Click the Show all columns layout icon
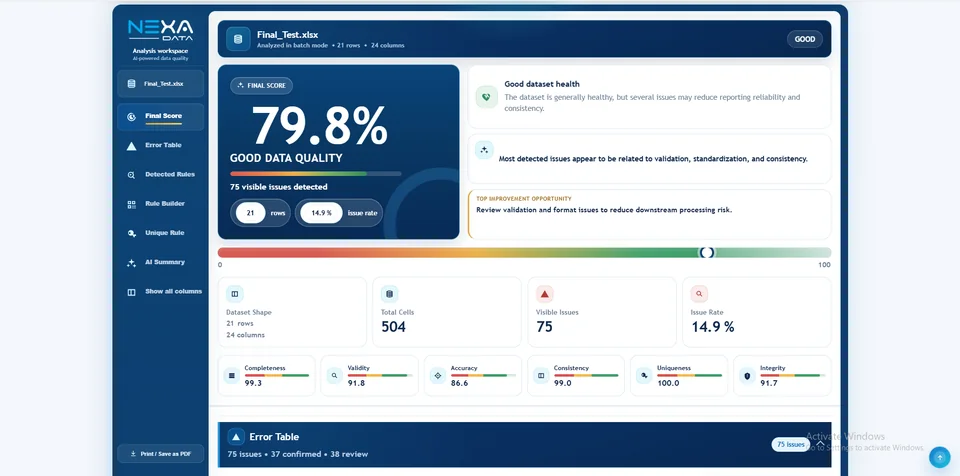960x476 pixels. coord(131,292)
